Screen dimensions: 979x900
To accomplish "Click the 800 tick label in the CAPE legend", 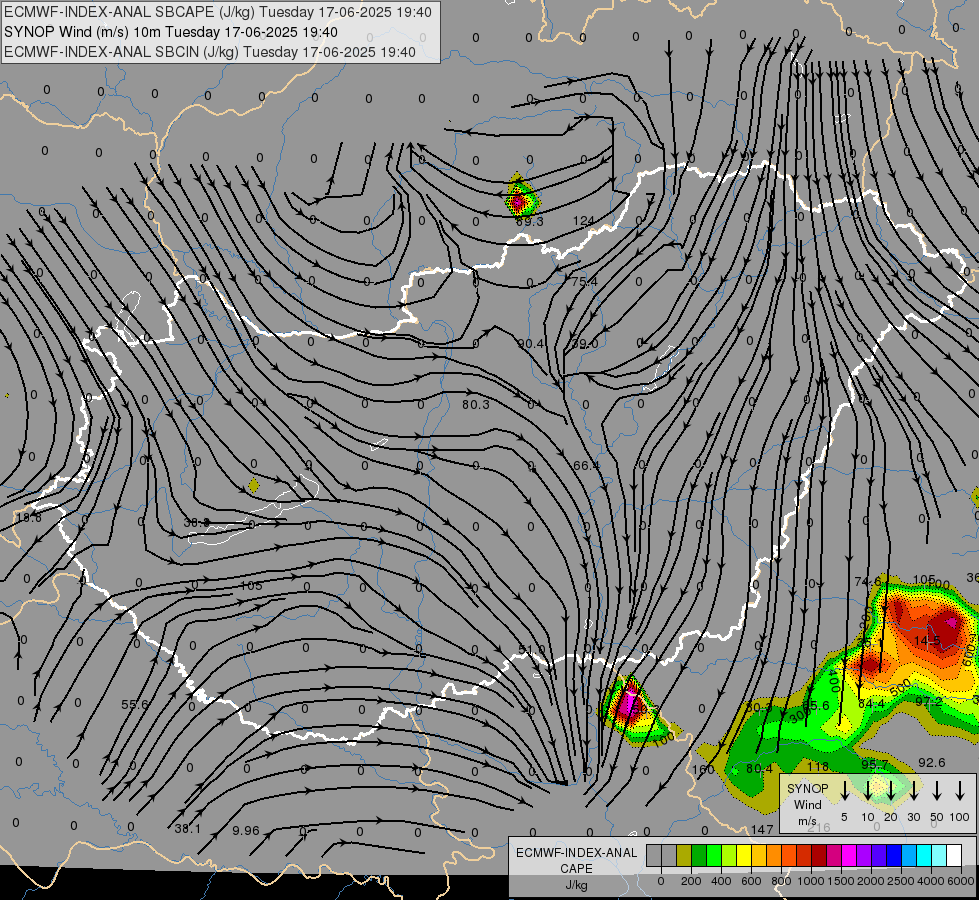I will [781, 881].
